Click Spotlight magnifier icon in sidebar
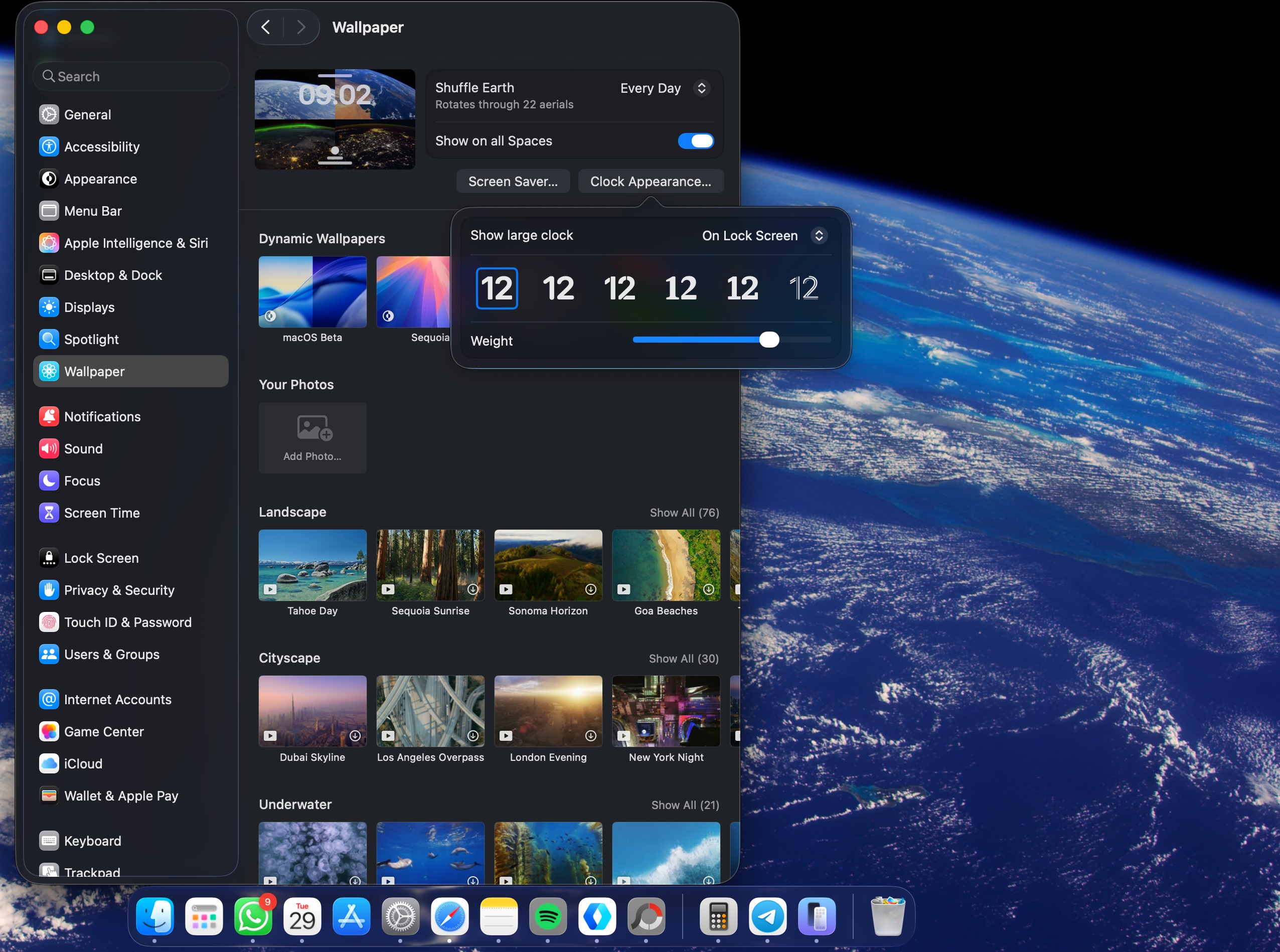The image size is (1280, 952). coord(49,340)
